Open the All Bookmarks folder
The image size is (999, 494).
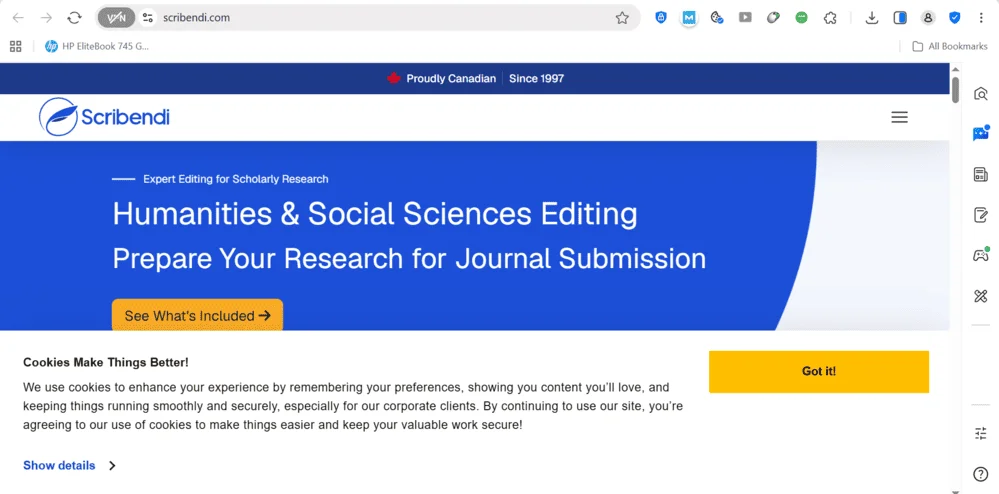[950, 46]
